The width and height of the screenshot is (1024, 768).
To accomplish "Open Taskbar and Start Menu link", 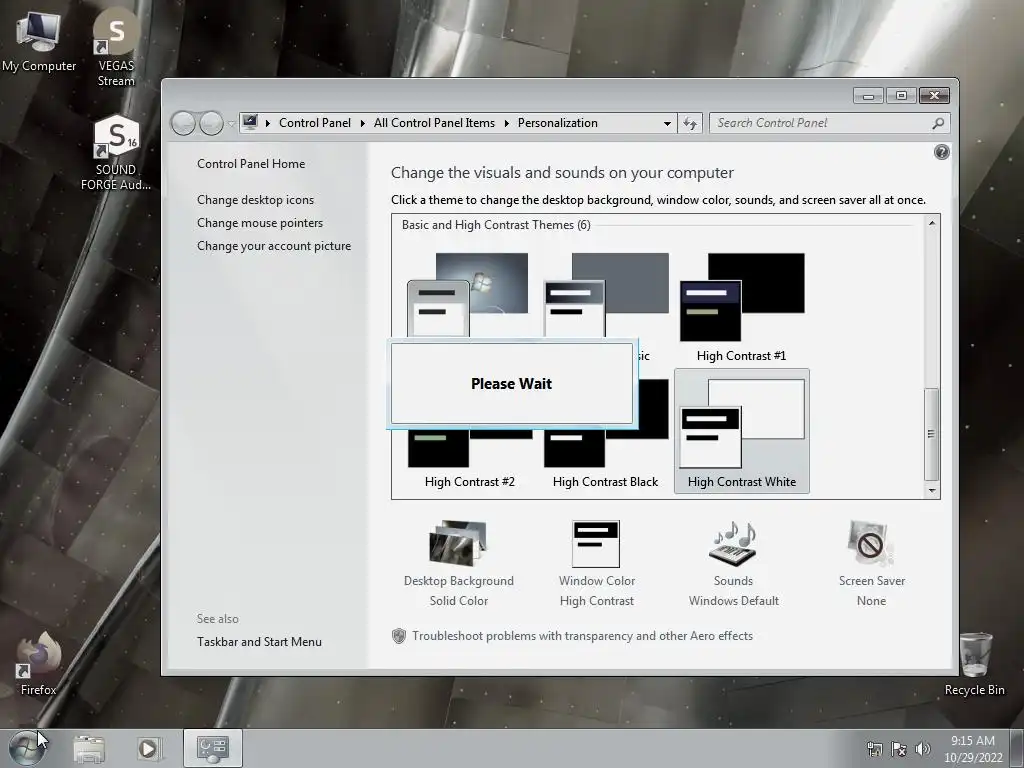I will coord(259,642).
